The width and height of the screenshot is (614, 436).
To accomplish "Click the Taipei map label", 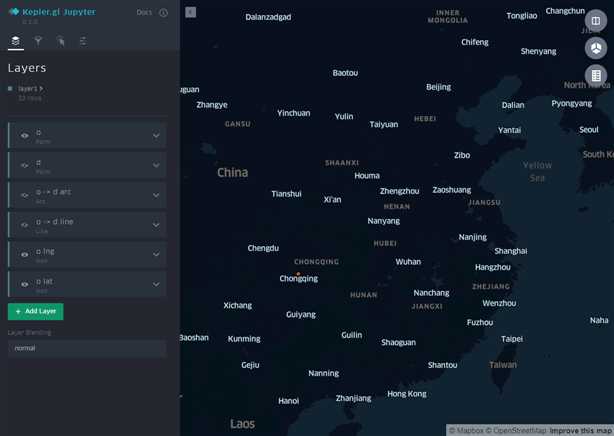I will tap(512, 339).
